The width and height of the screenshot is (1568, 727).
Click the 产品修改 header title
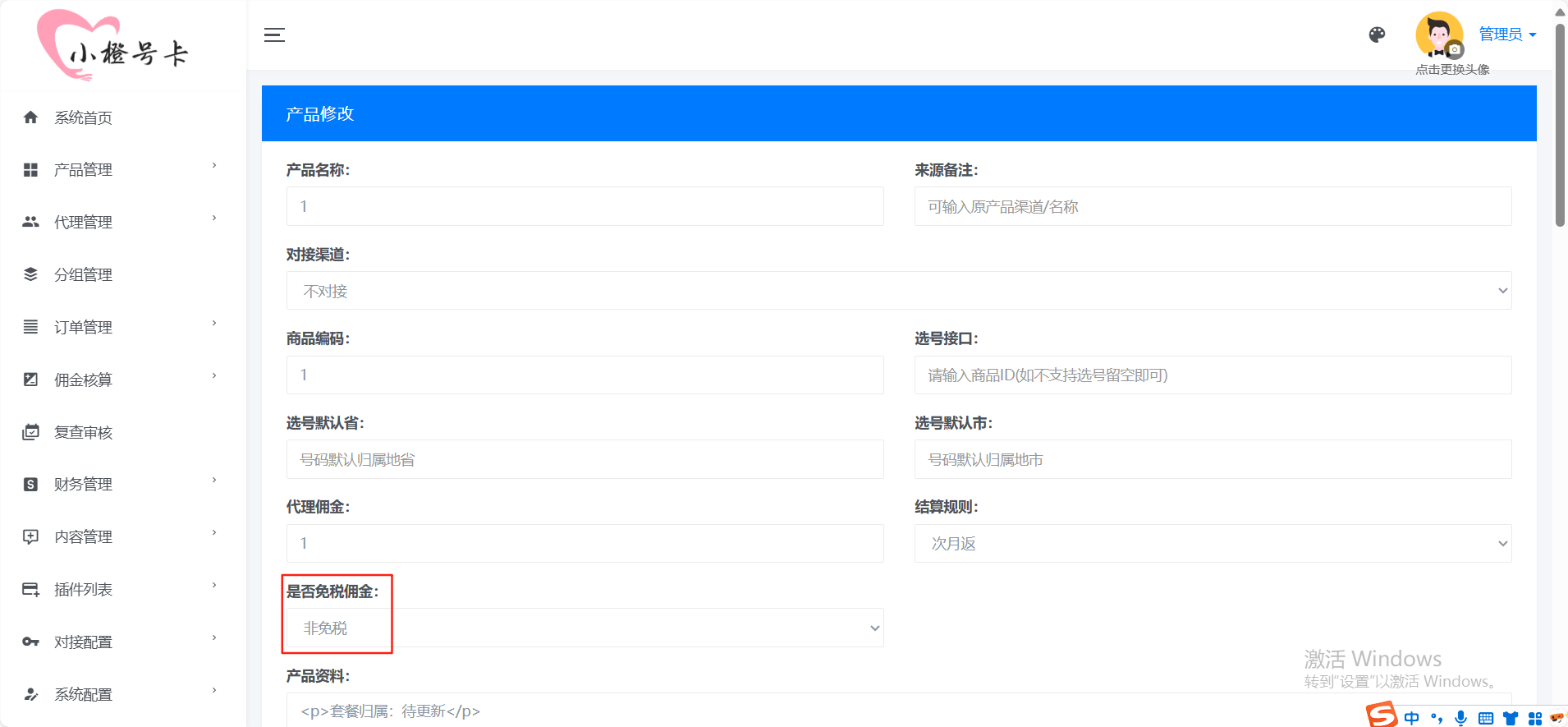(x=319, y=114)
